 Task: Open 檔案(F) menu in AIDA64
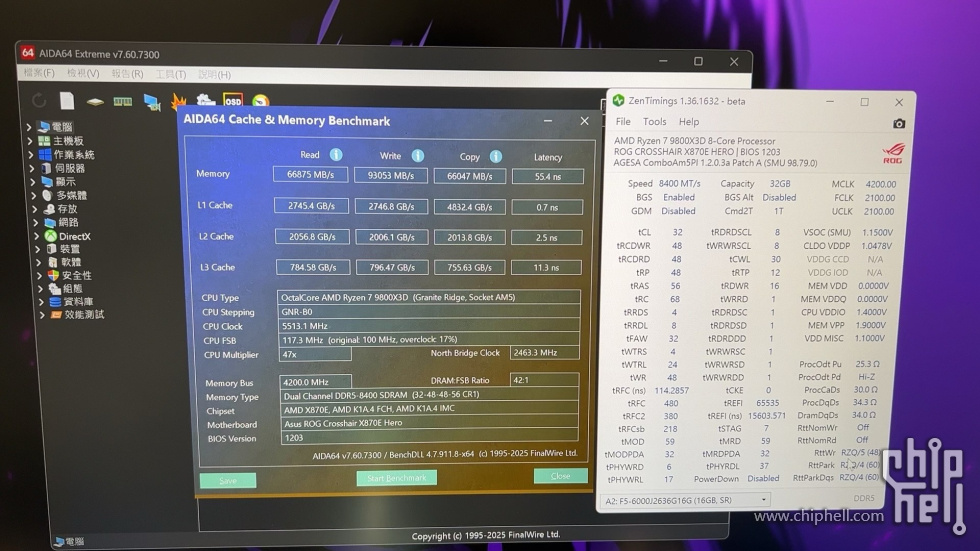click(x=39, y=73)
